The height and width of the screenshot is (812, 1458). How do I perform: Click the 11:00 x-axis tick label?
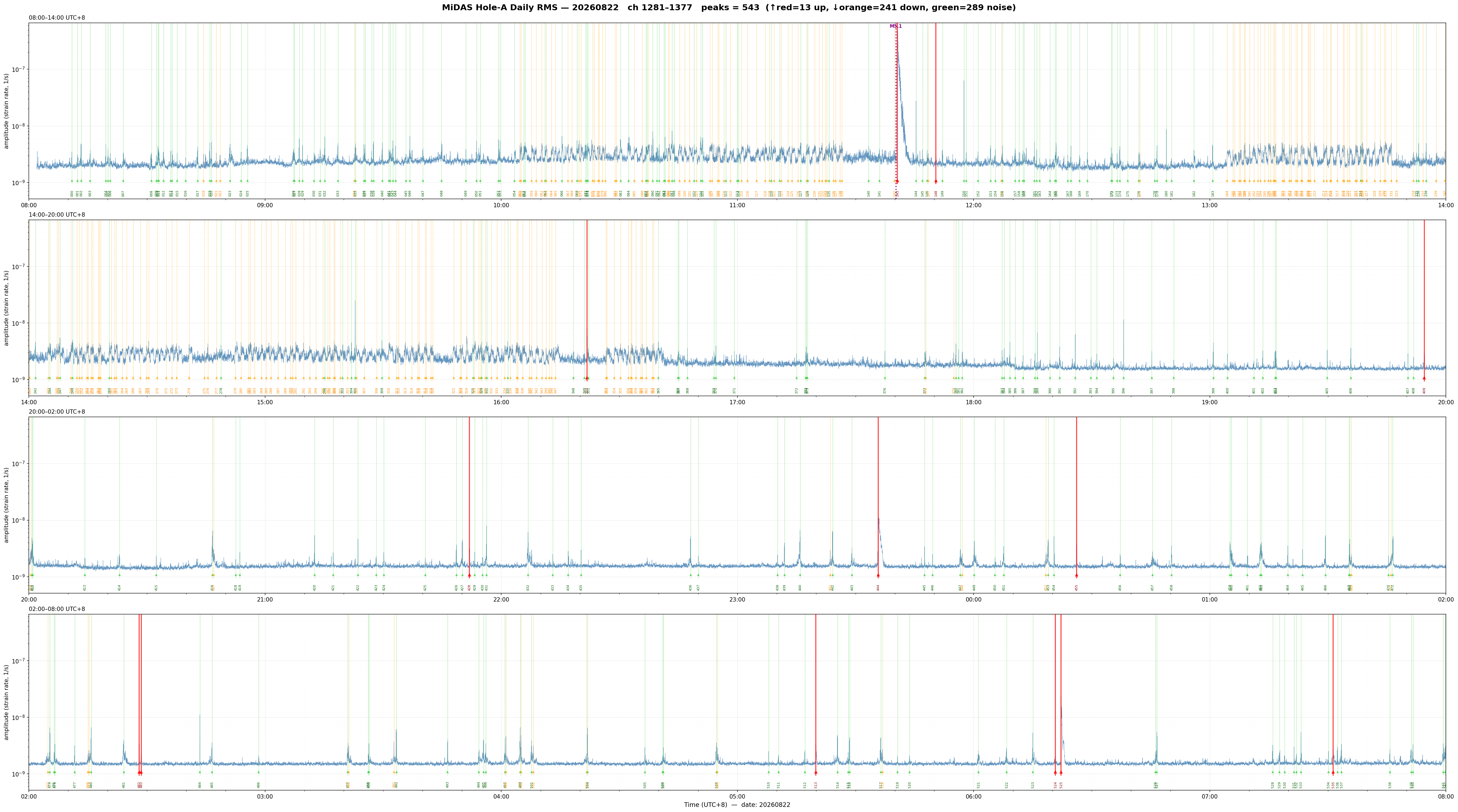[737, 205]
